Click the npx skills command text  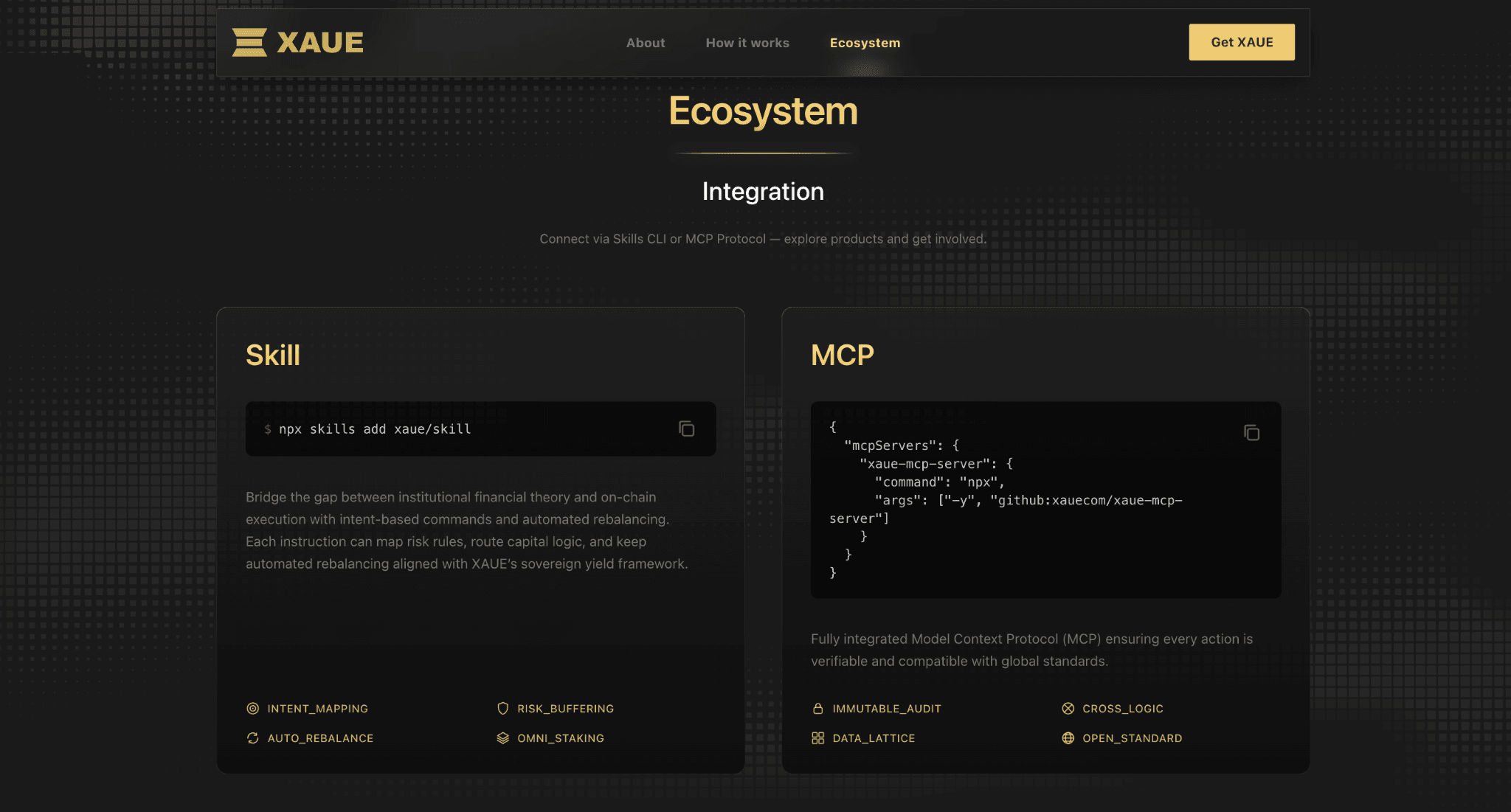click(375, 429)
